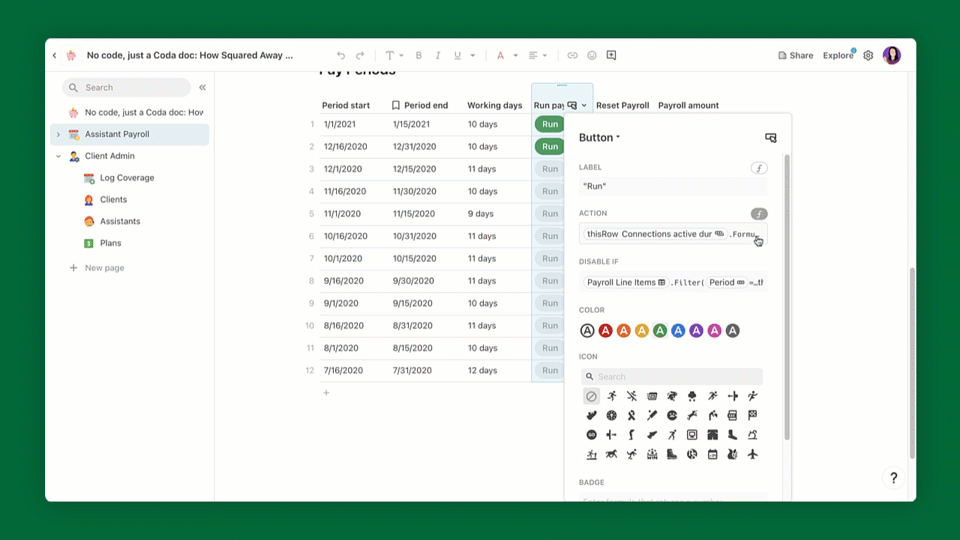Click the button icon in panel header

coord(771,138)
